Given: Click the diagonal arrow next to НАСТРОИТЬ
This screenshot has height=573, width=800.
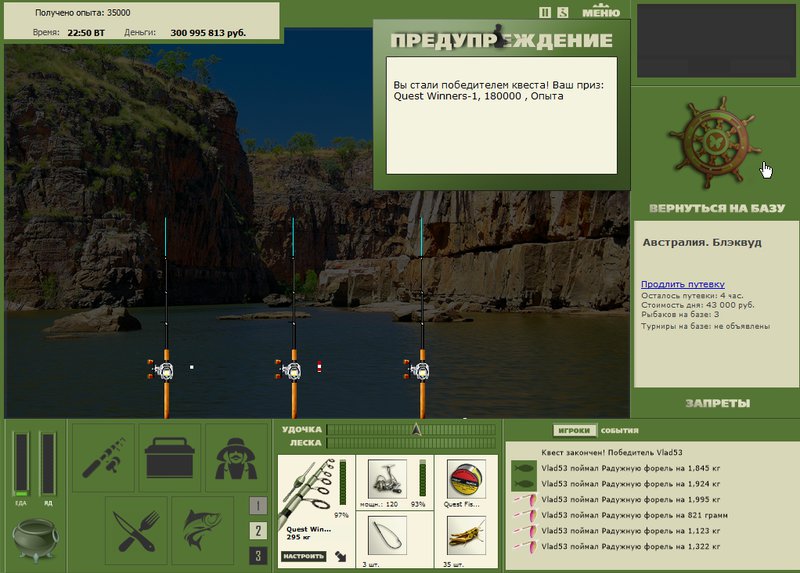Looking at the screenshot, I should [x=340, y=556].
